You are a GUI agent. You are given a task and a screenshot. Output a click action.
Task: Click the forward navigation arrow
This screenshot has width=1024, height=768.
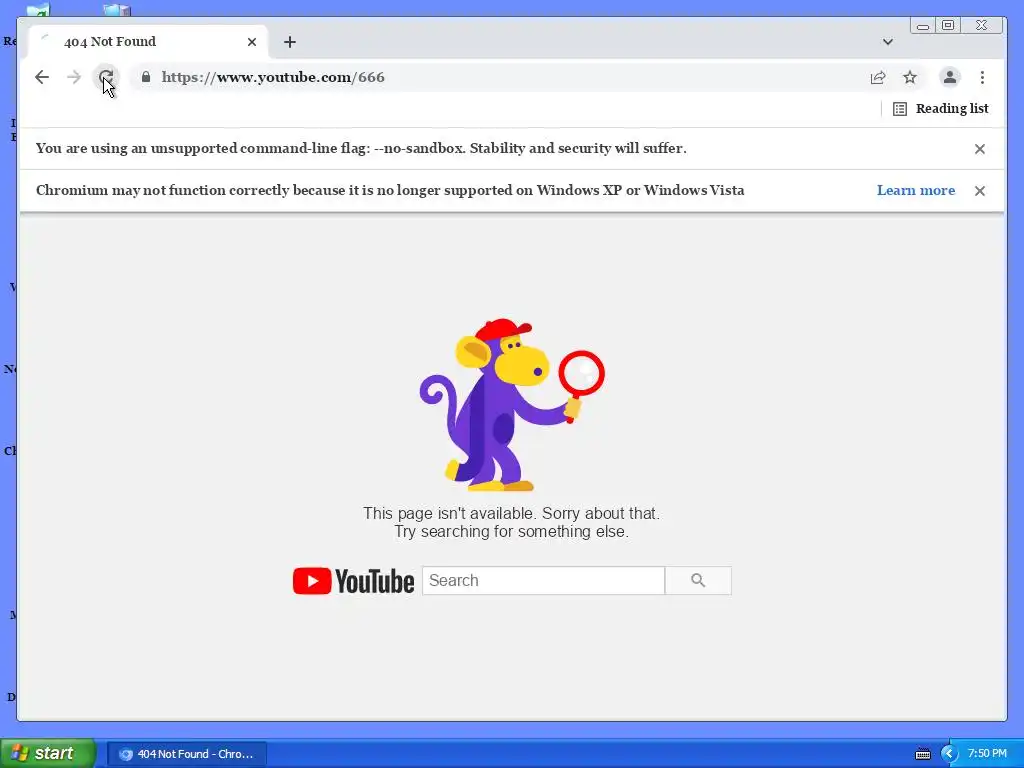(x=74, y=77)
